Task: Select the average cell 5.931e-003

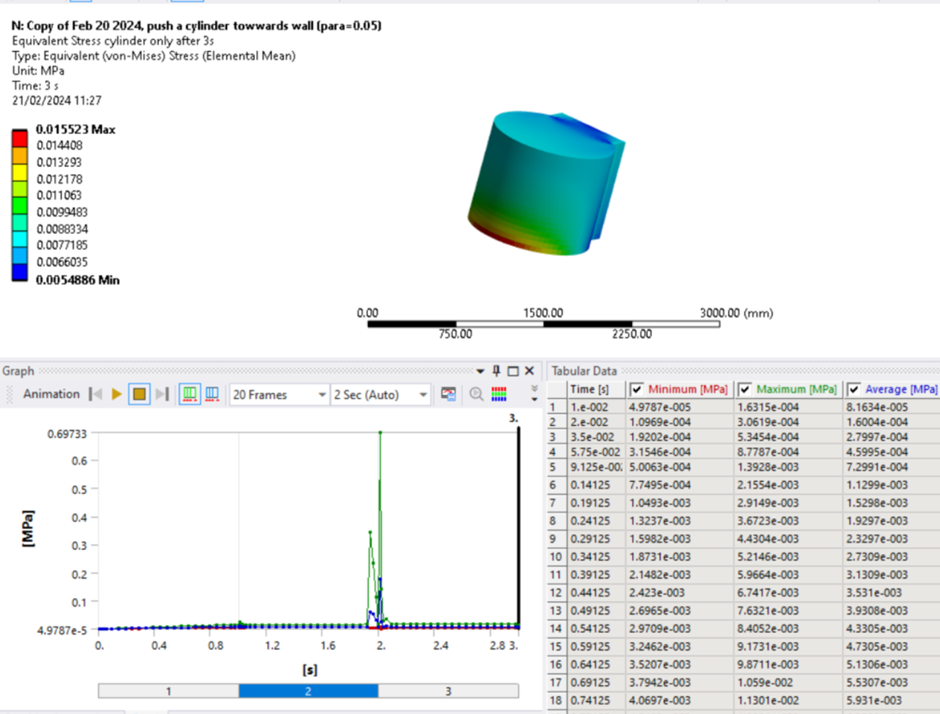Action: click(x=893, y=701)
